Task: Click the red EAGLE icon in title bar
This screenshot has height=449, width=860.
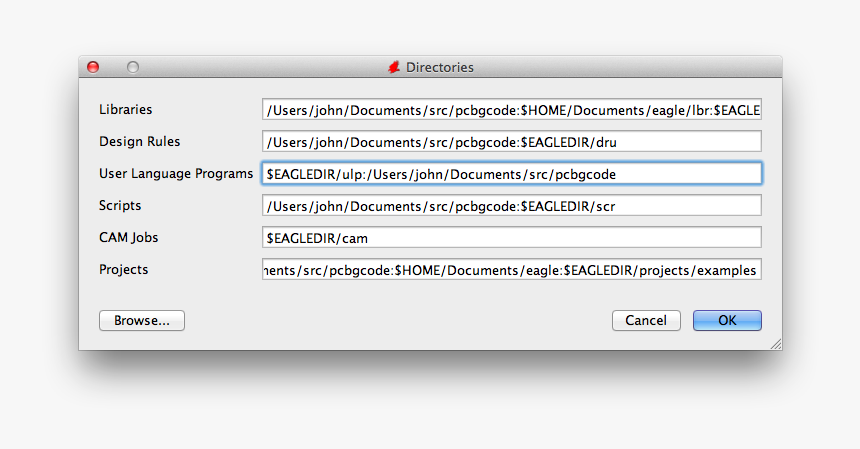Action: (394, 67)
